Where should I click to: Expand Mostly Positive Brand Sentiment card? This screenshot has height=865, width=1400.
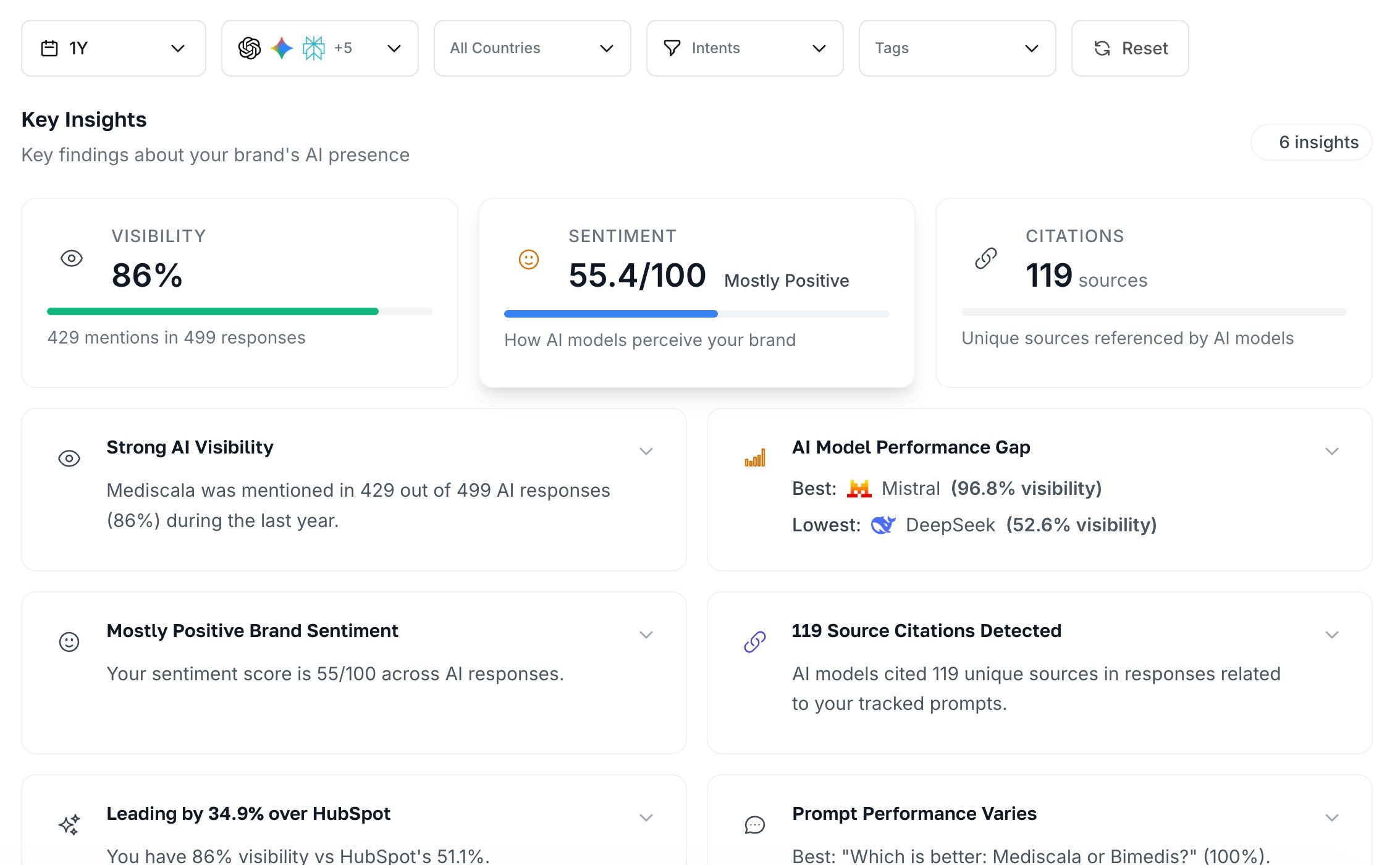646,635
